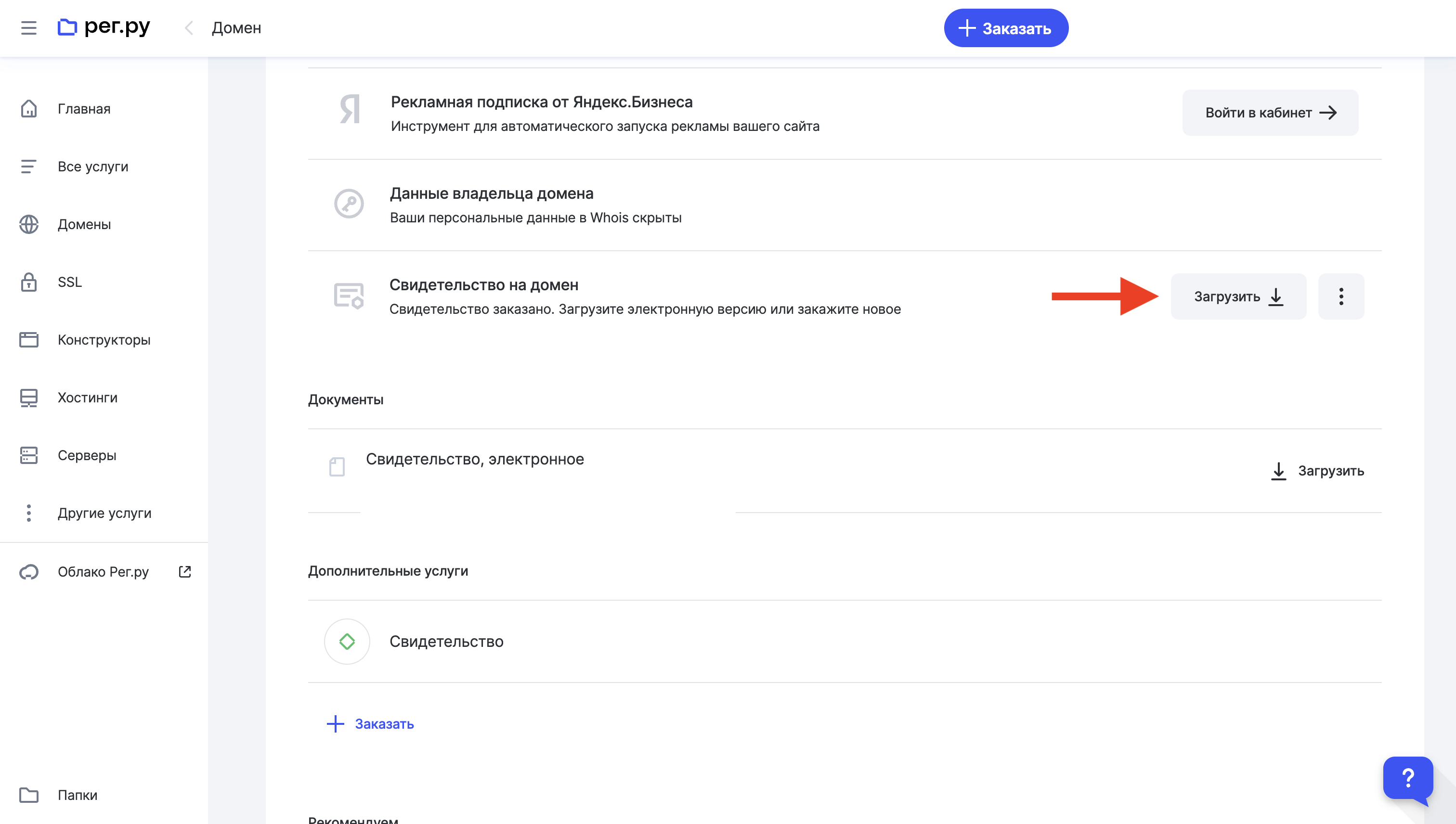Click Войти в кабинет button

[1270, 113]
